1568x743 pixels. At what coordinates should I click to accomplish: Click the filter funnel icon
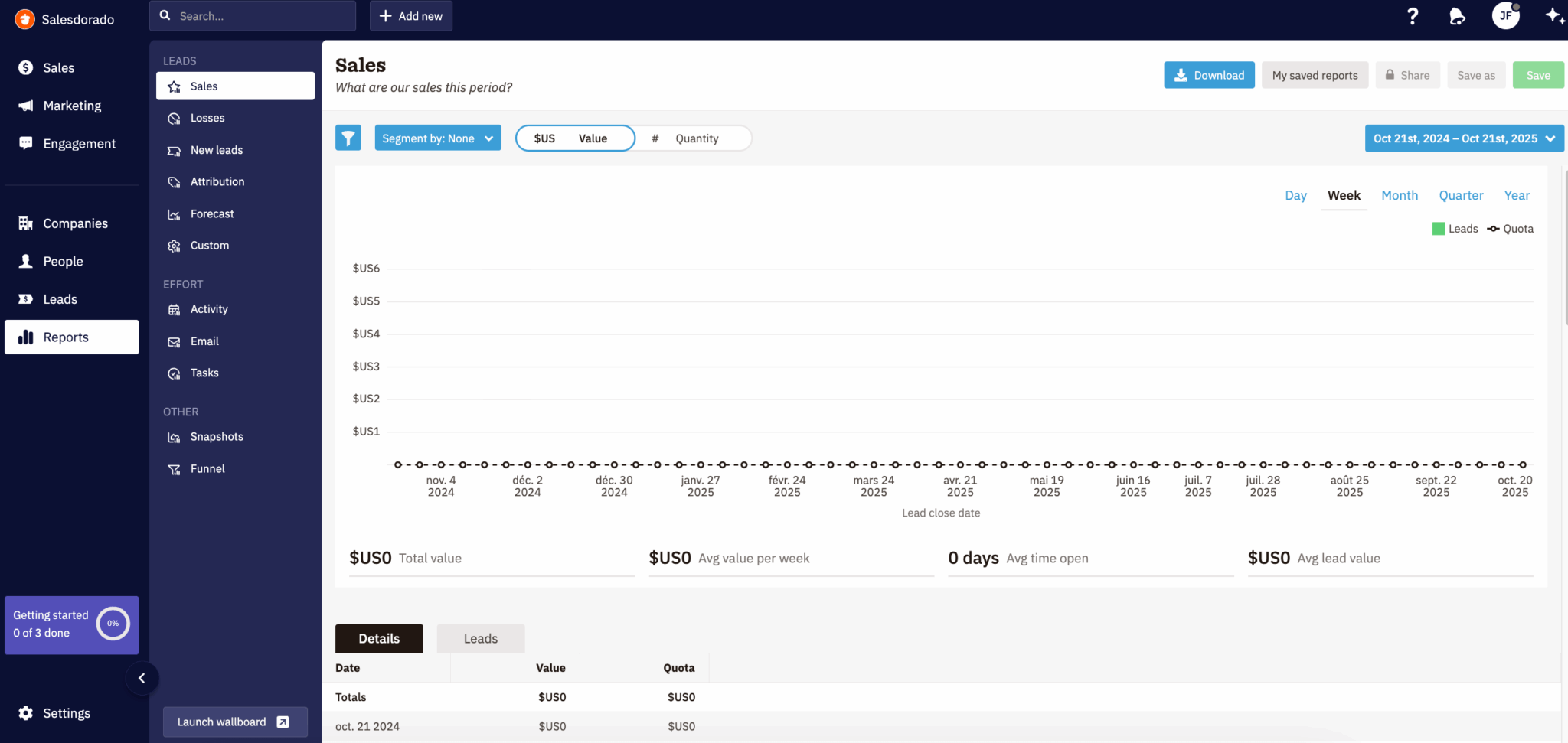[348, 138]
